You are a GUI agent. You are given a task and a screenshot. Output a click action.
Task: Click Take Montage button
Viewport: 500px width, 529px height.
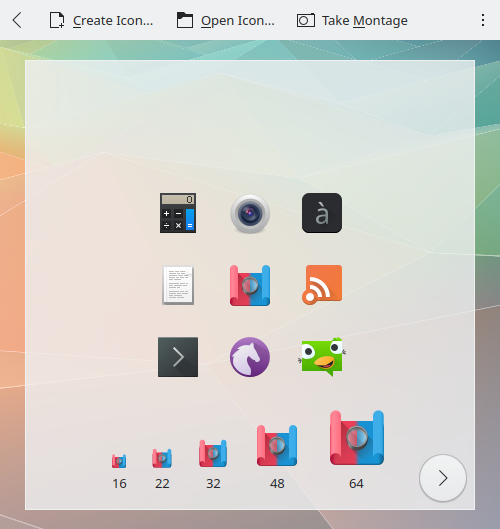coord(352,20)
